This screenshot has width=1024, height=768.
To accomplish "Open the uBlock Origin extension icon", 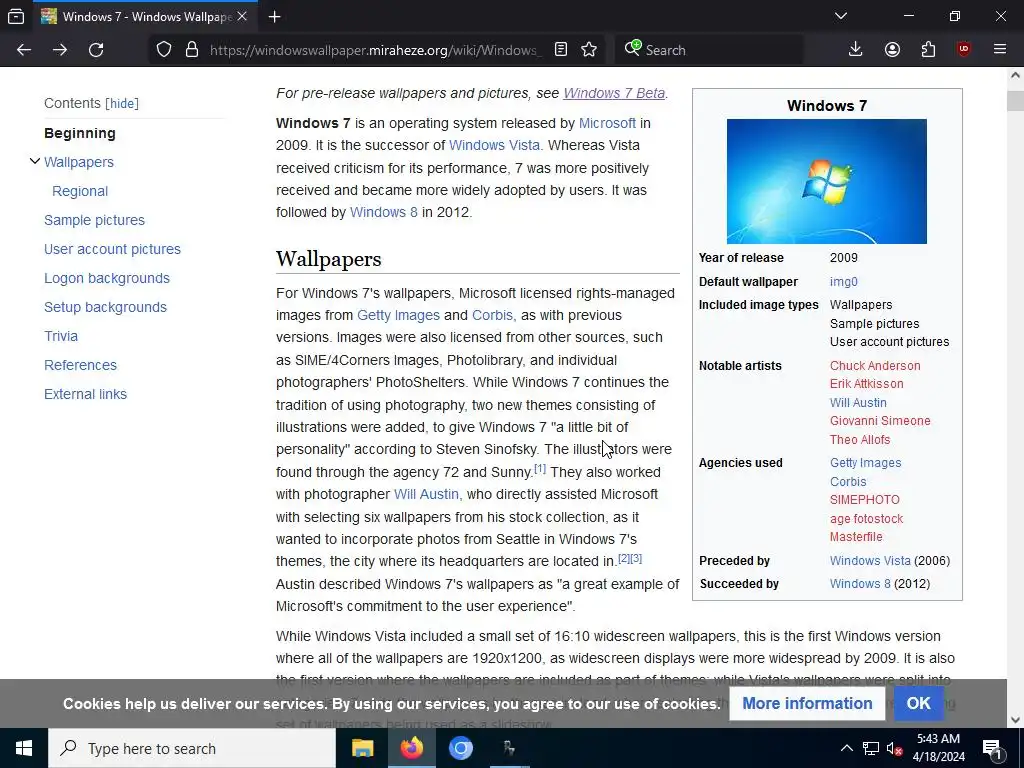I will coord(964,50).
